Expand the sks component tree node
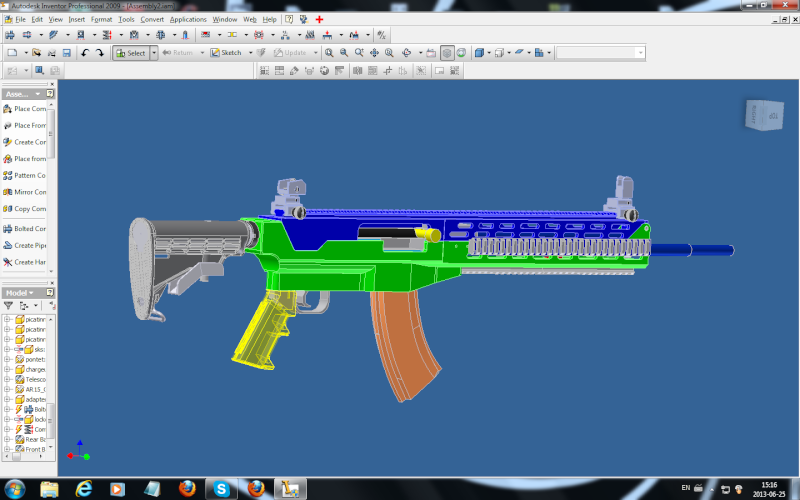This screenshot has height=500, width=800. click(x=7, y=349)
